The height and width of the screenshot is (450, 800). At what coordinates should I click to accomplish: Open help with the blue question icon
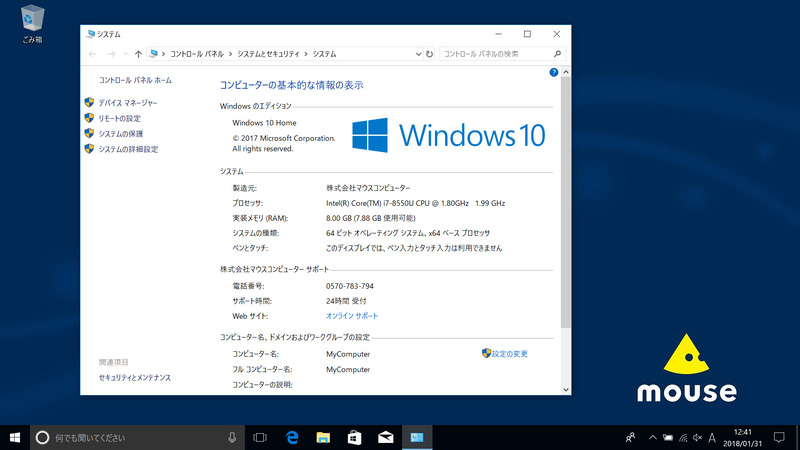(554, 72)
